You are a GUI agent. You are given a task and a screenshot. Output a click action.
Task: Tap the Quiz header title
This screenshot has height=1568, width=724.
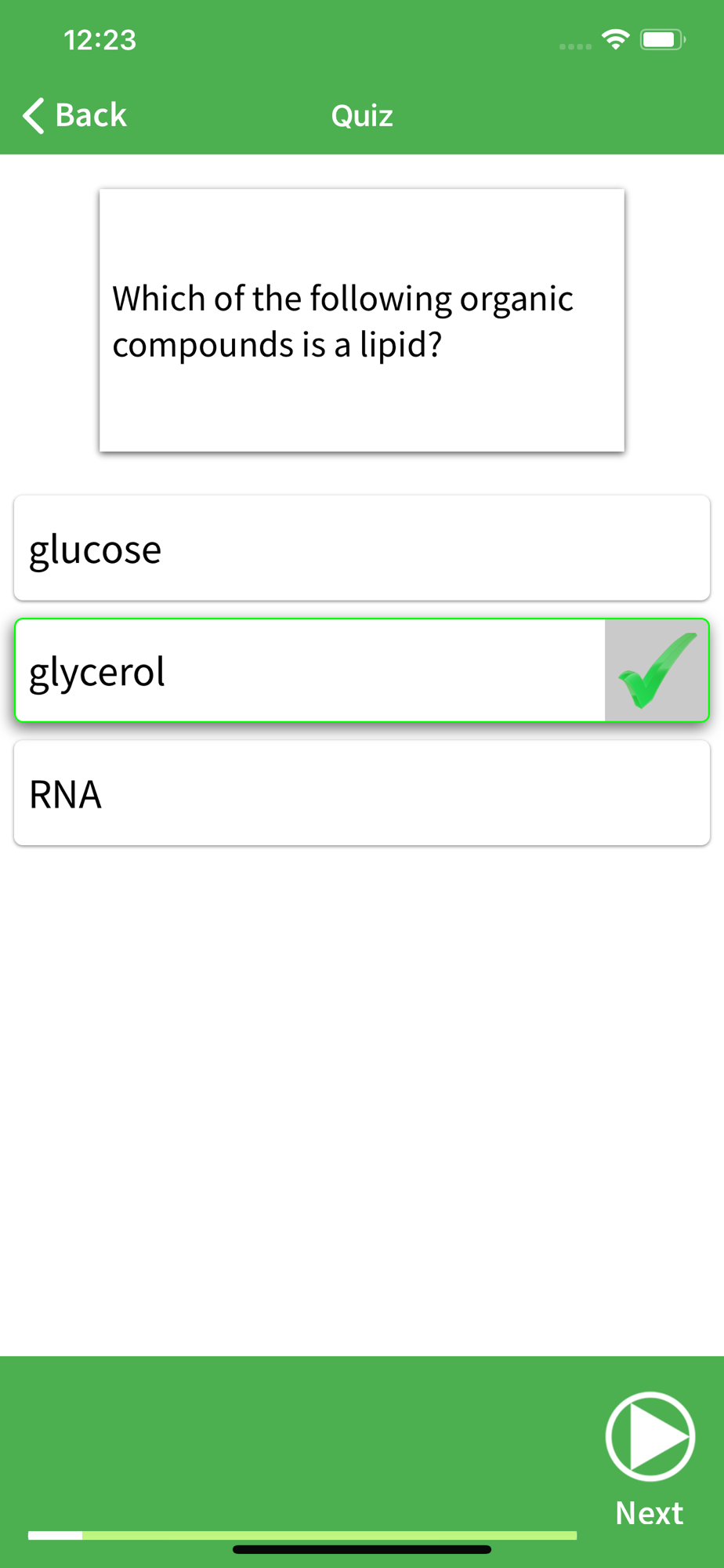362,116
